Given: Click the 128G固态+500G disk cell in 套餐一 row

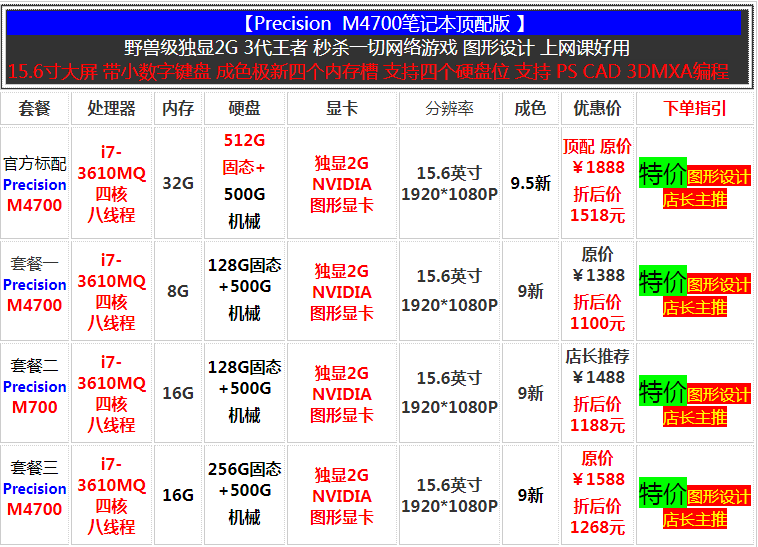Looking at the screenshot, I should click(x=245, y=289).
